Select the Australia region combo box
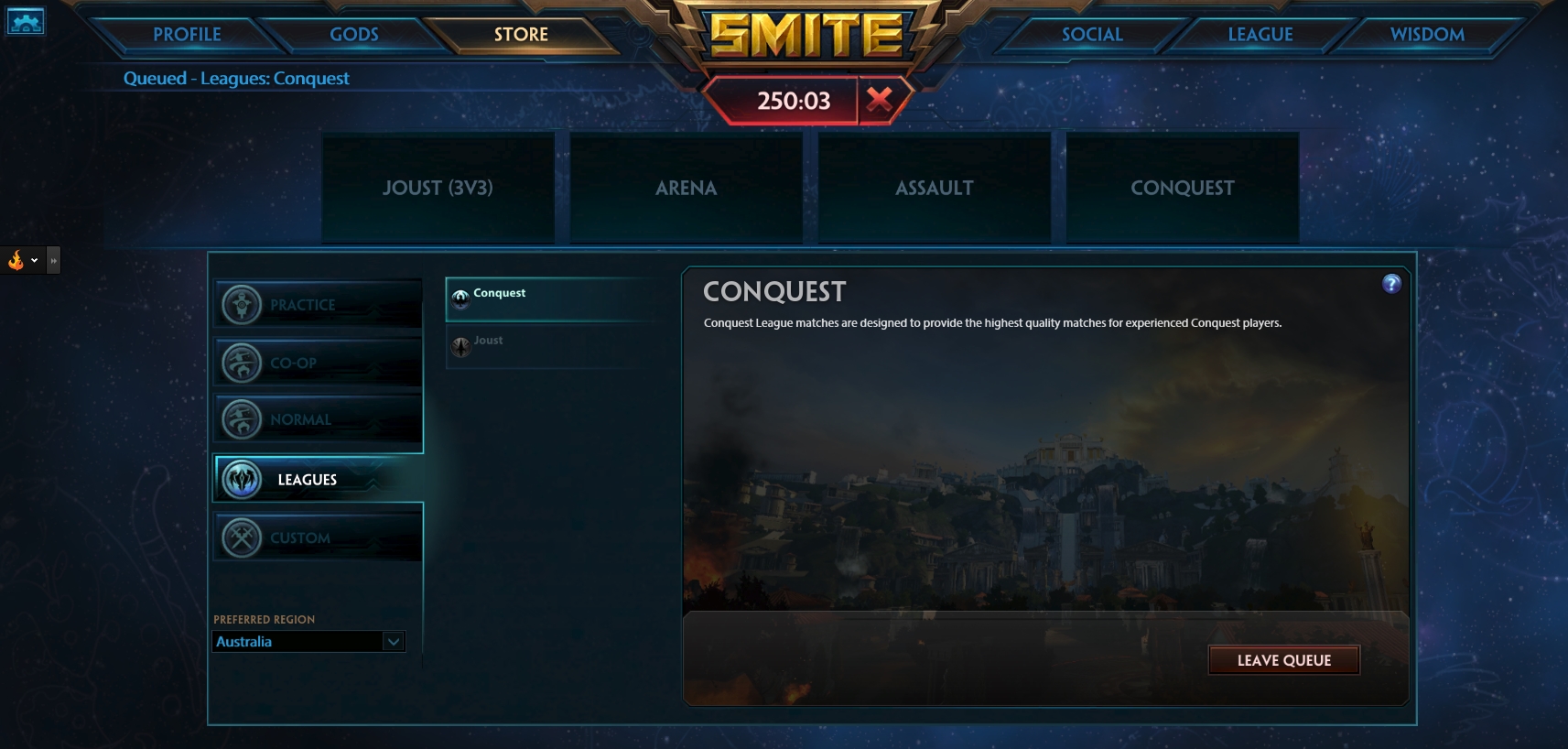The height and width of the screenshot is (749, 1568). click(x=308, y=641)
